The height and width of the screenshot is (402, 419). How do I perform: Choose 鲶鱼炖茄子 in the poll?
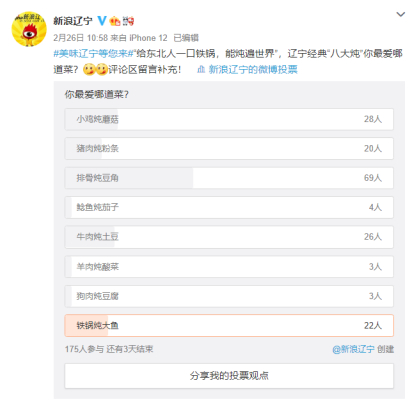pos(229,207)
